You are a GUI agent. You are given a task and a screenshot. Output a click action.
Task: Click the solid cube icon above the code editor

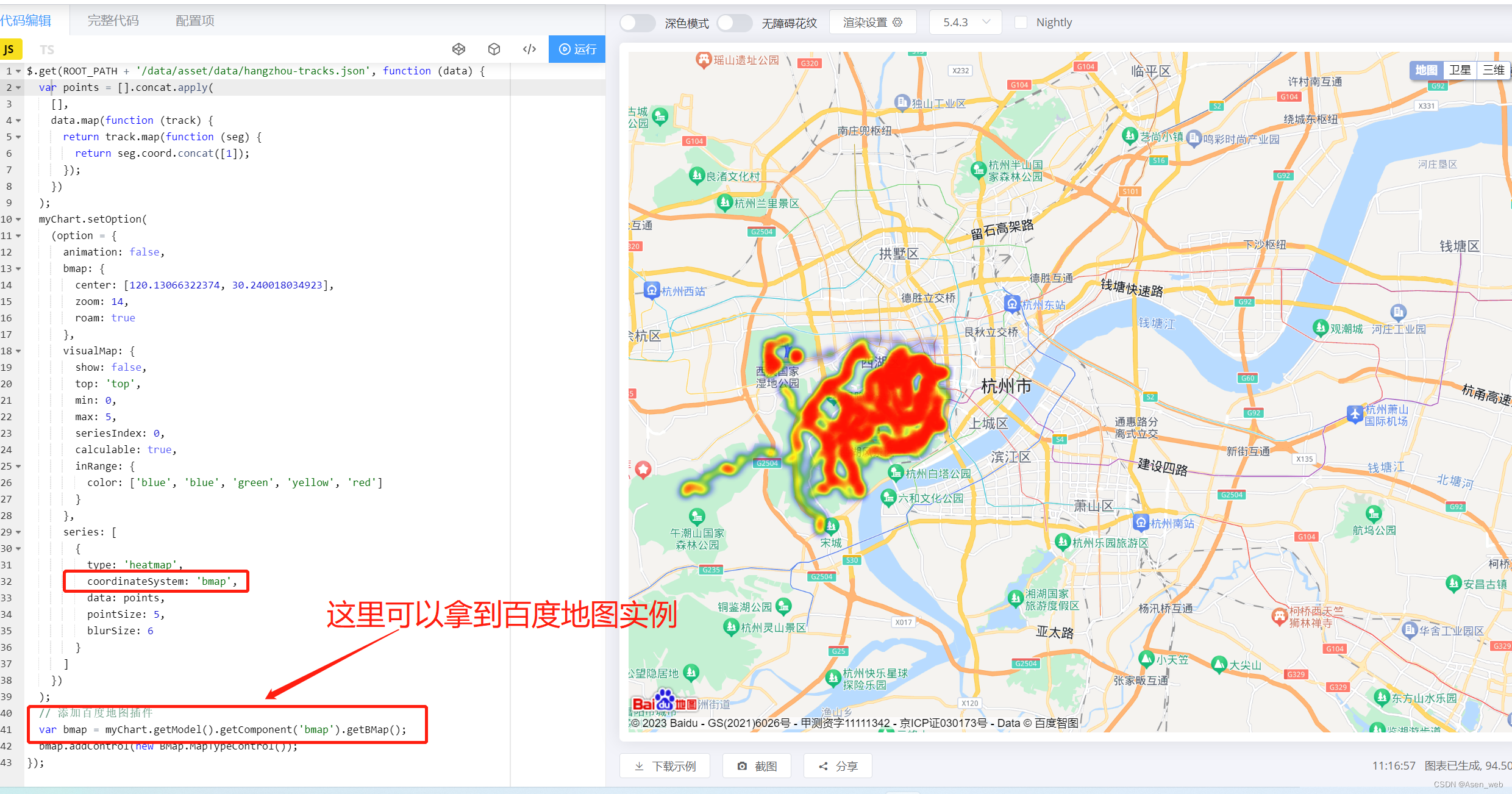click(494, 49)
